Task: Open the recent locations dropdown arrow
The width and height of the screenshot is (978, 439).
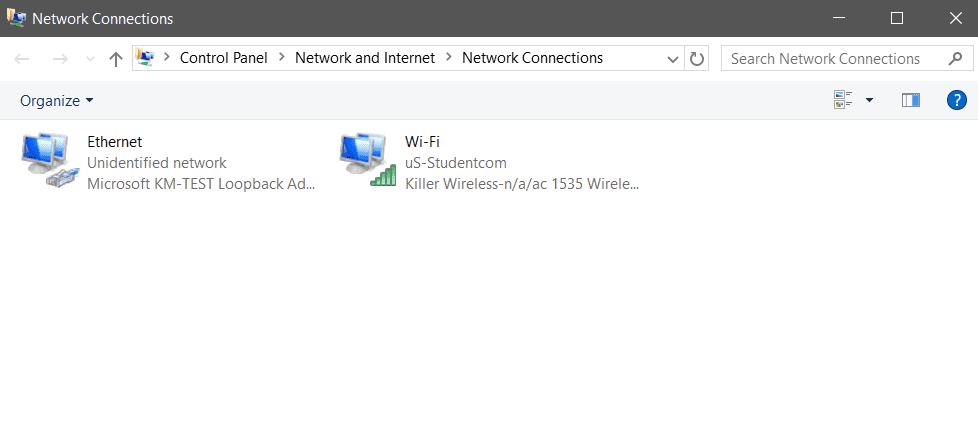Action: pos(90,59)
